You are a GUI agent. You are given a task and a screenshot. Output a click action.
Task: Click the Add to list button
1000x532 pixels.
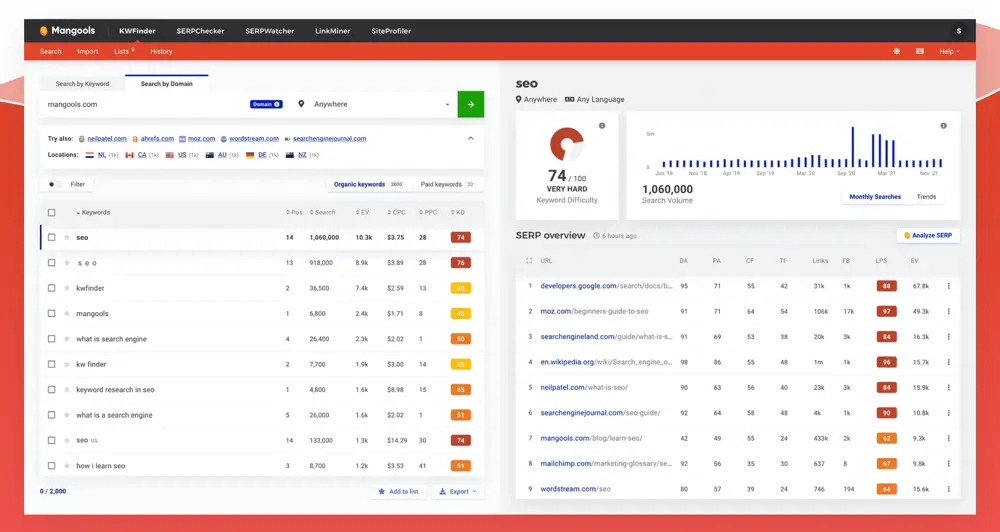click(398, 492)
